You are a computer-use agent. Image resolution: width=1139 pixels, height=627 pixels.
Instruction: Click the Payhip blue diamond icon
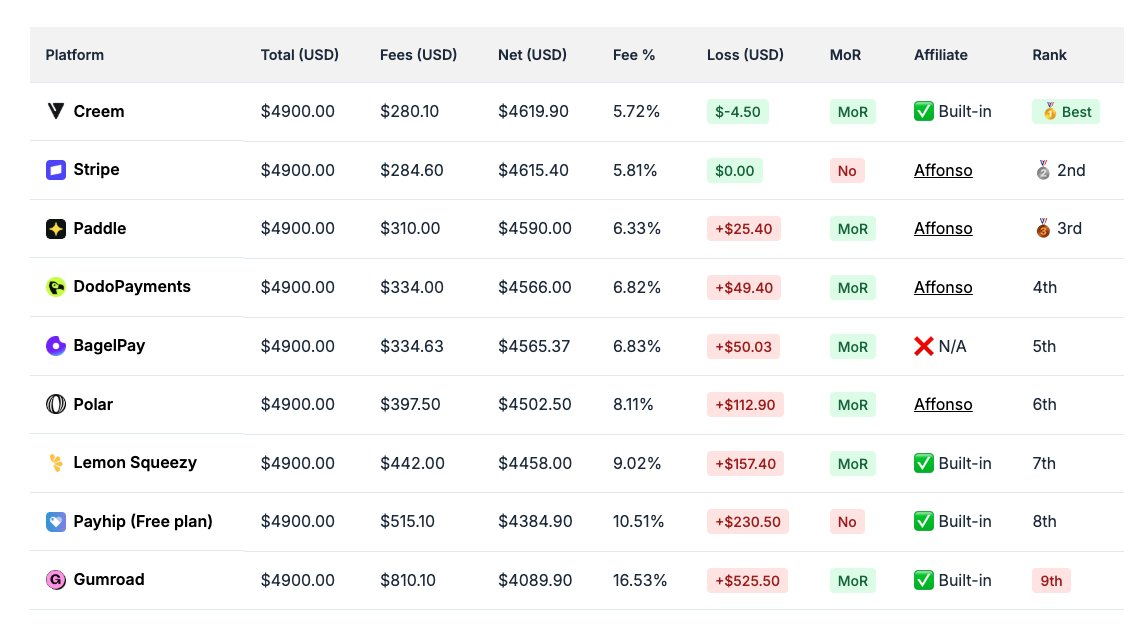55,521
